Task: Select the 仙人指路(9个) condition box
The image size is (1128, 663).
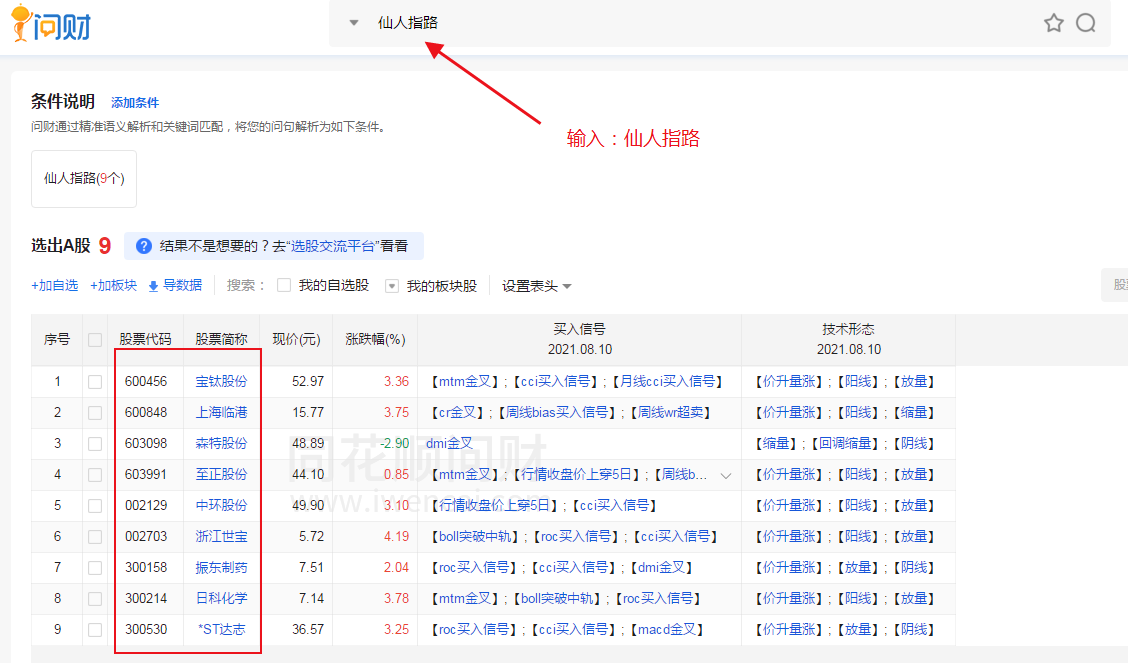Action: point(84,178)
